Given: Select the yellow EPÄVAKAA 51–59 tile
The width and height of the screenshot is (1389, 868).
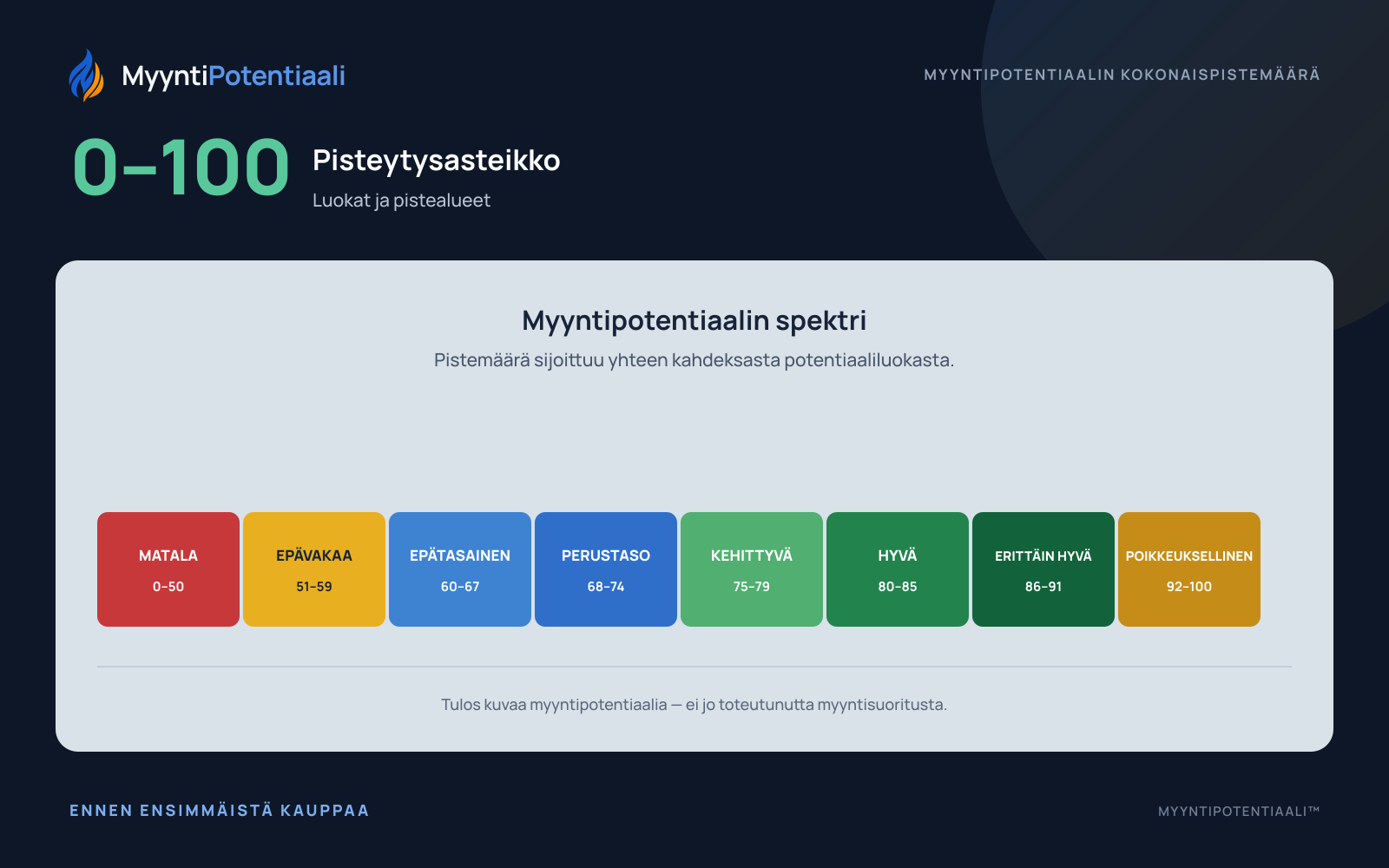Looking at the screenshot, I should 314,569.
